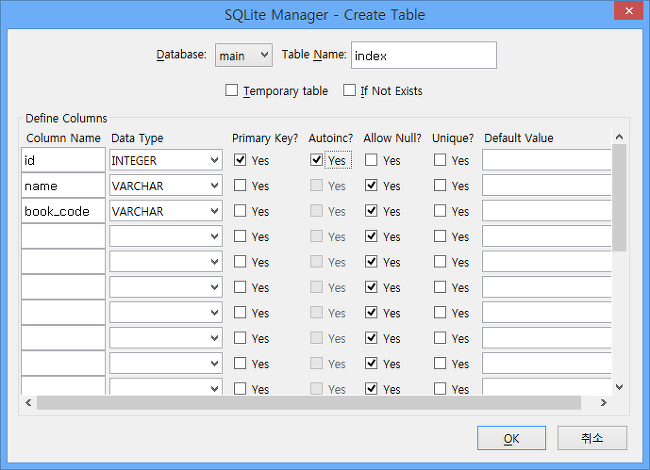The image size is (650, 470).
Task: Click the horizontal scrollbar track
Action: pos(309,402)
